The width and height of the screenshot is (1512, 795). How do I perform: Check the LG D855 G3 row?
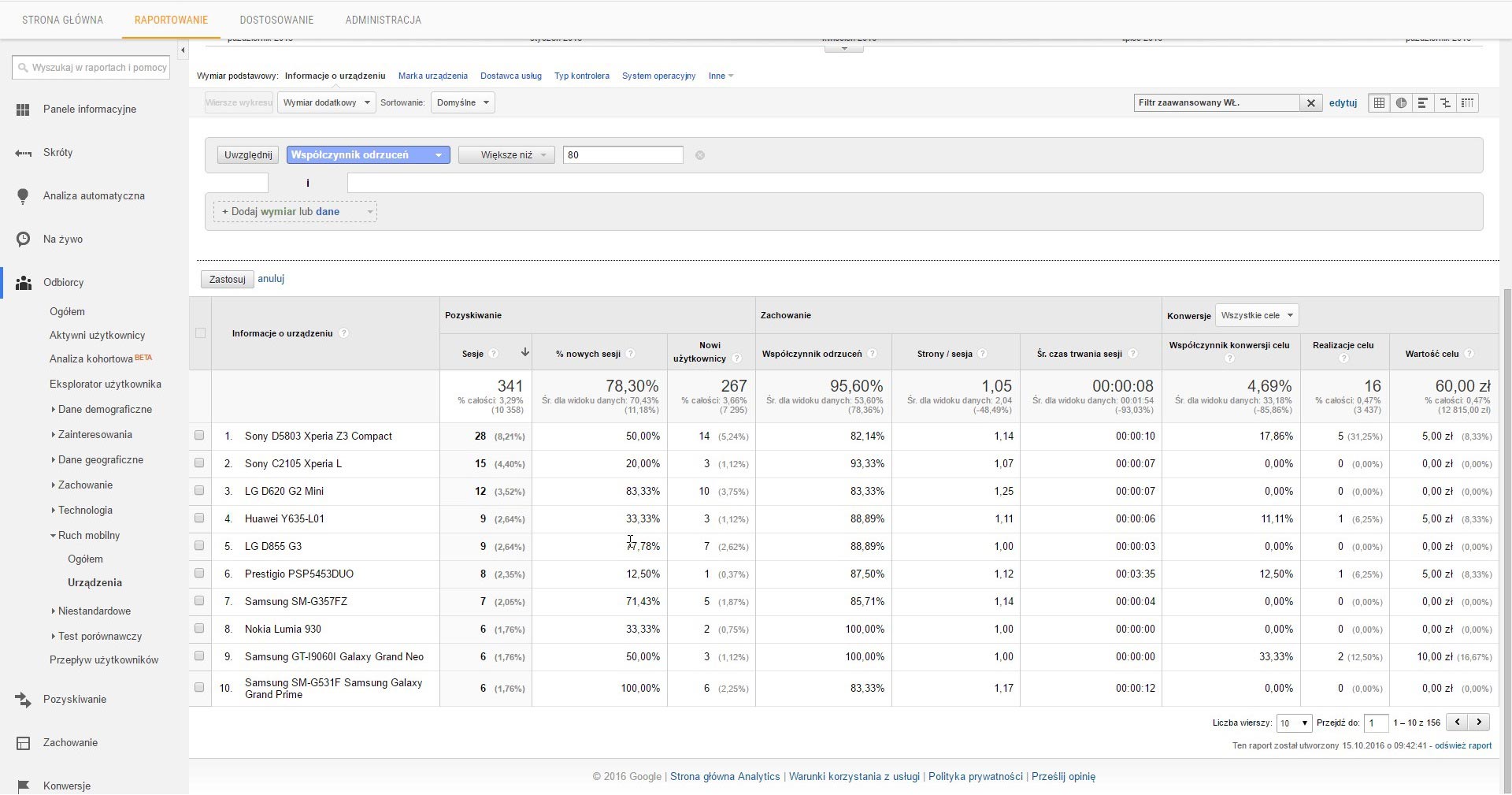coord(199,545)
